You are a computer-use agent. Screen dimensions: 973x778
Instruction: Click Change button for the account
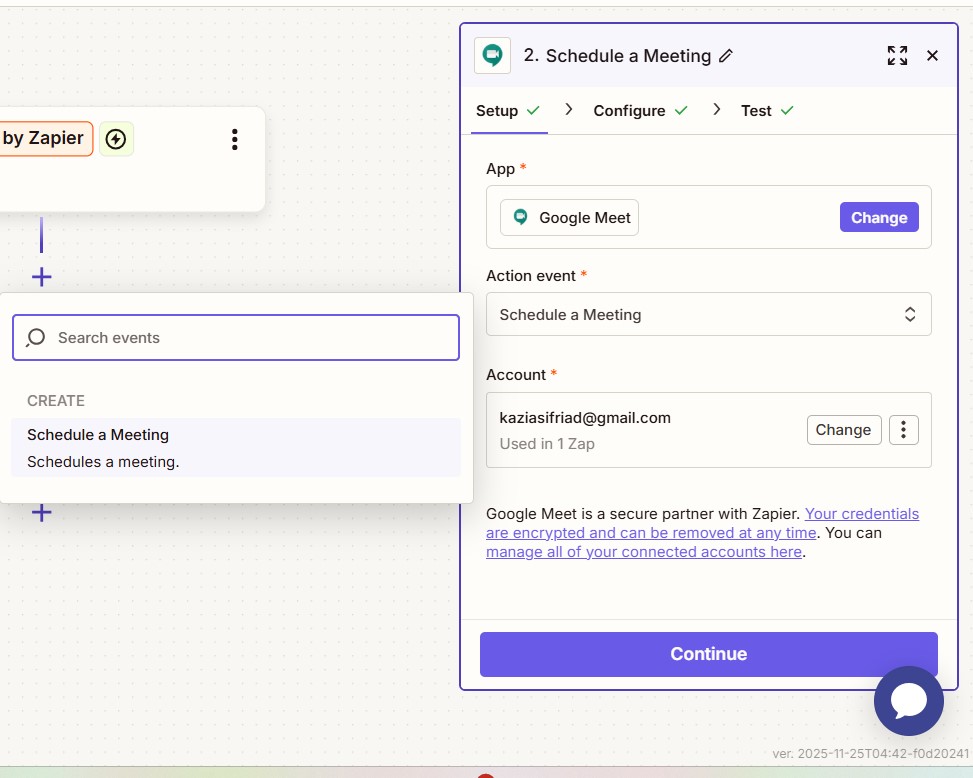843,430
